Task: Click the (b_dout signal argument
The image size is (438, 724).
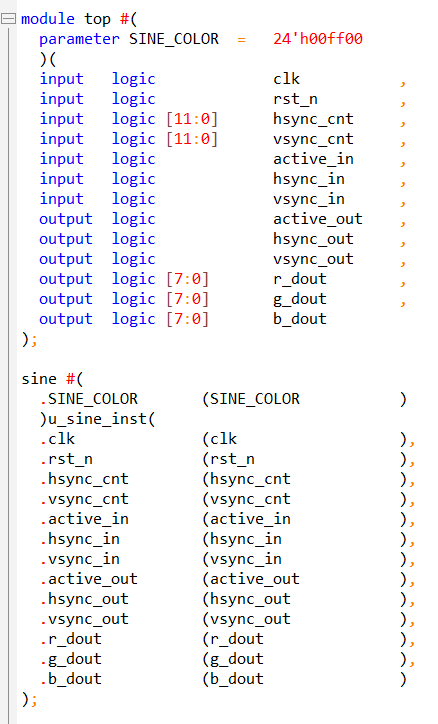Action: [x=233, y=679]
